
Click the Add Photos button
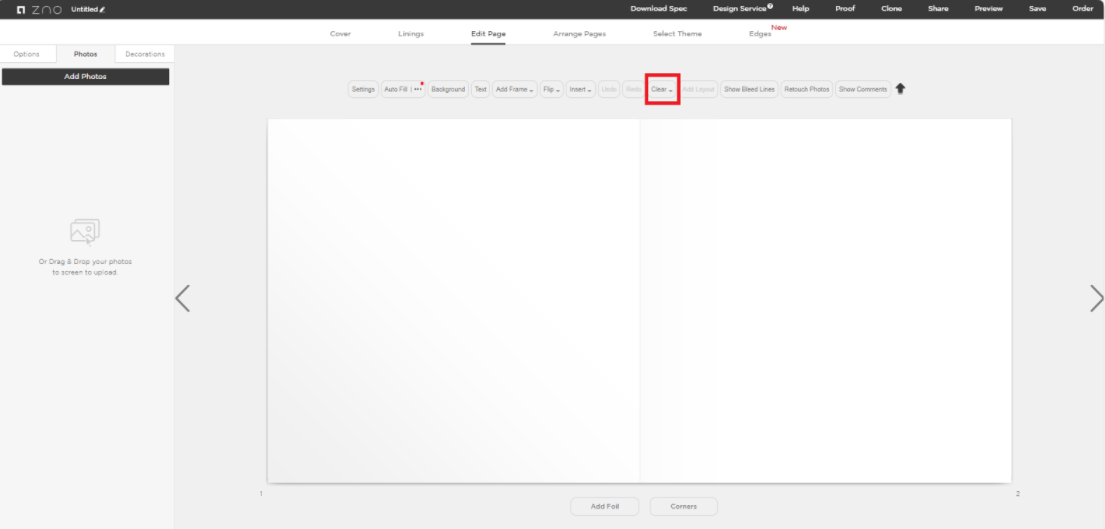pyautogui.click(x=85, y=76)
